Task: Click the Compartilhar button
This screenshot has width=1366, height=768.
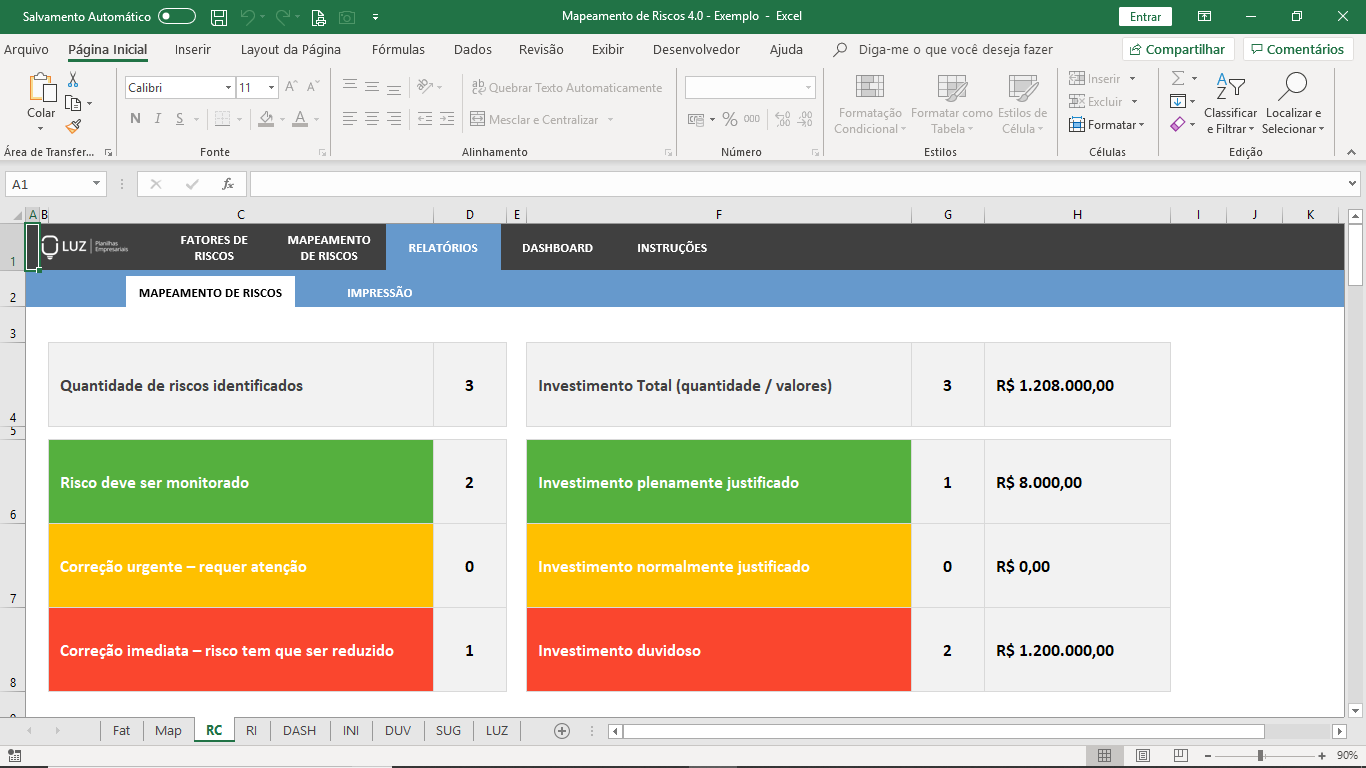Action: (x=1178, y=49)
